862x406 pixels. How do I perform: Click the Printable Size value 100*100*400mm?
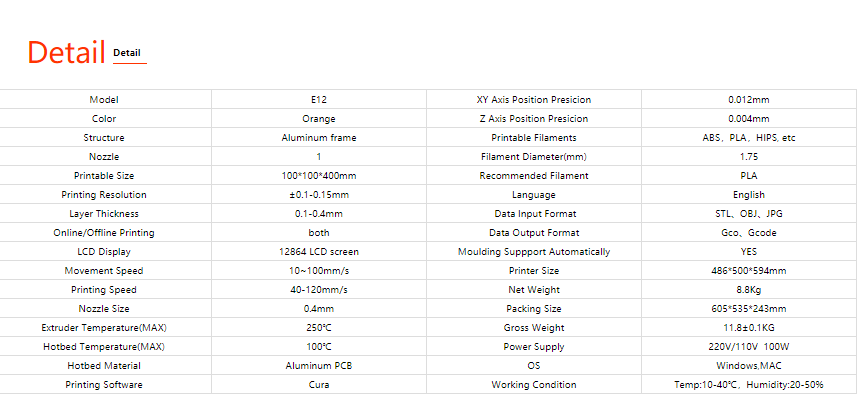coord(319,176)
